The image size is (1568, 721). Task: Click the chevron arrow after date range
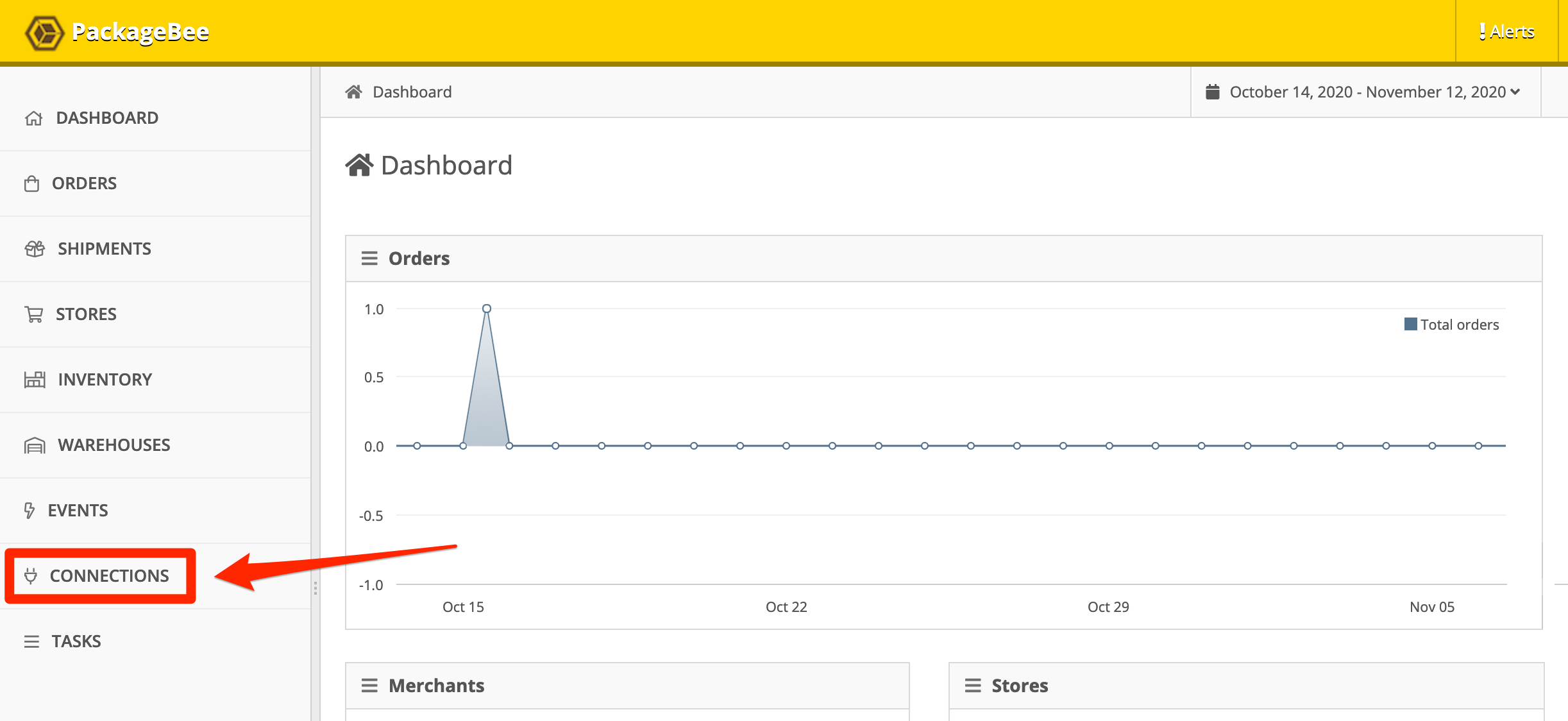pyautogui.click(x=1515, y=92)
